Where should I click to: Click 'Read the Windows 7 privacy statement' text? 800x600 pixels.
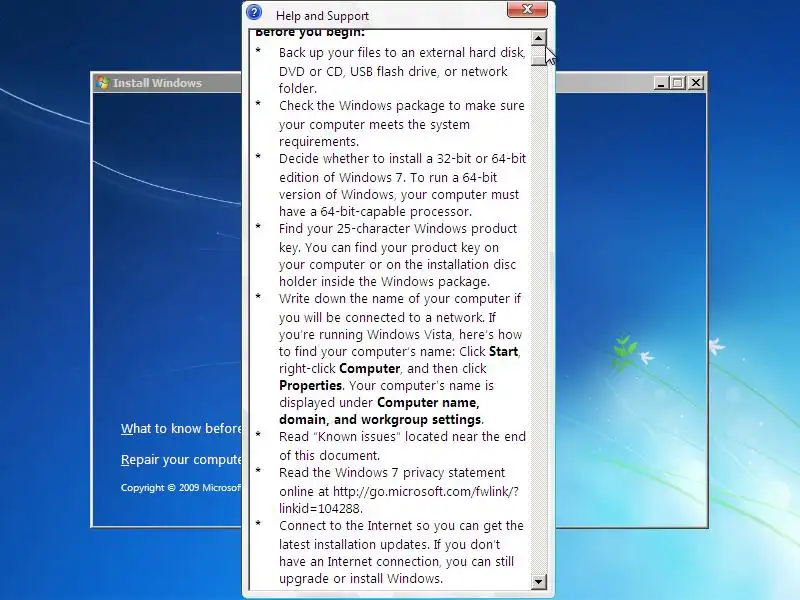tap(392, 472)
